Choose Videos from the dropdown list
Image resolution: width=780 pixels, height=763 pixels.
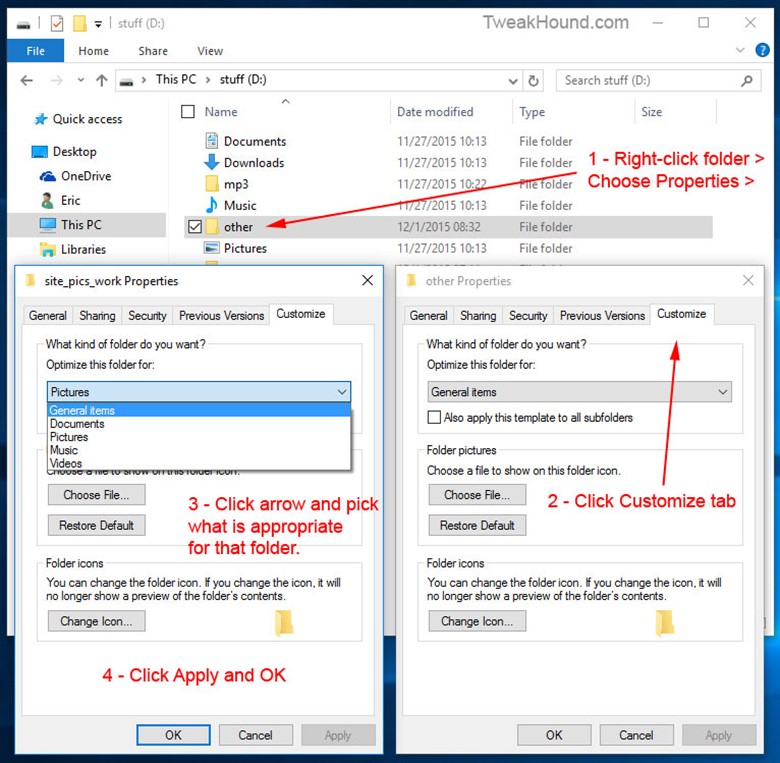point(199,463)
